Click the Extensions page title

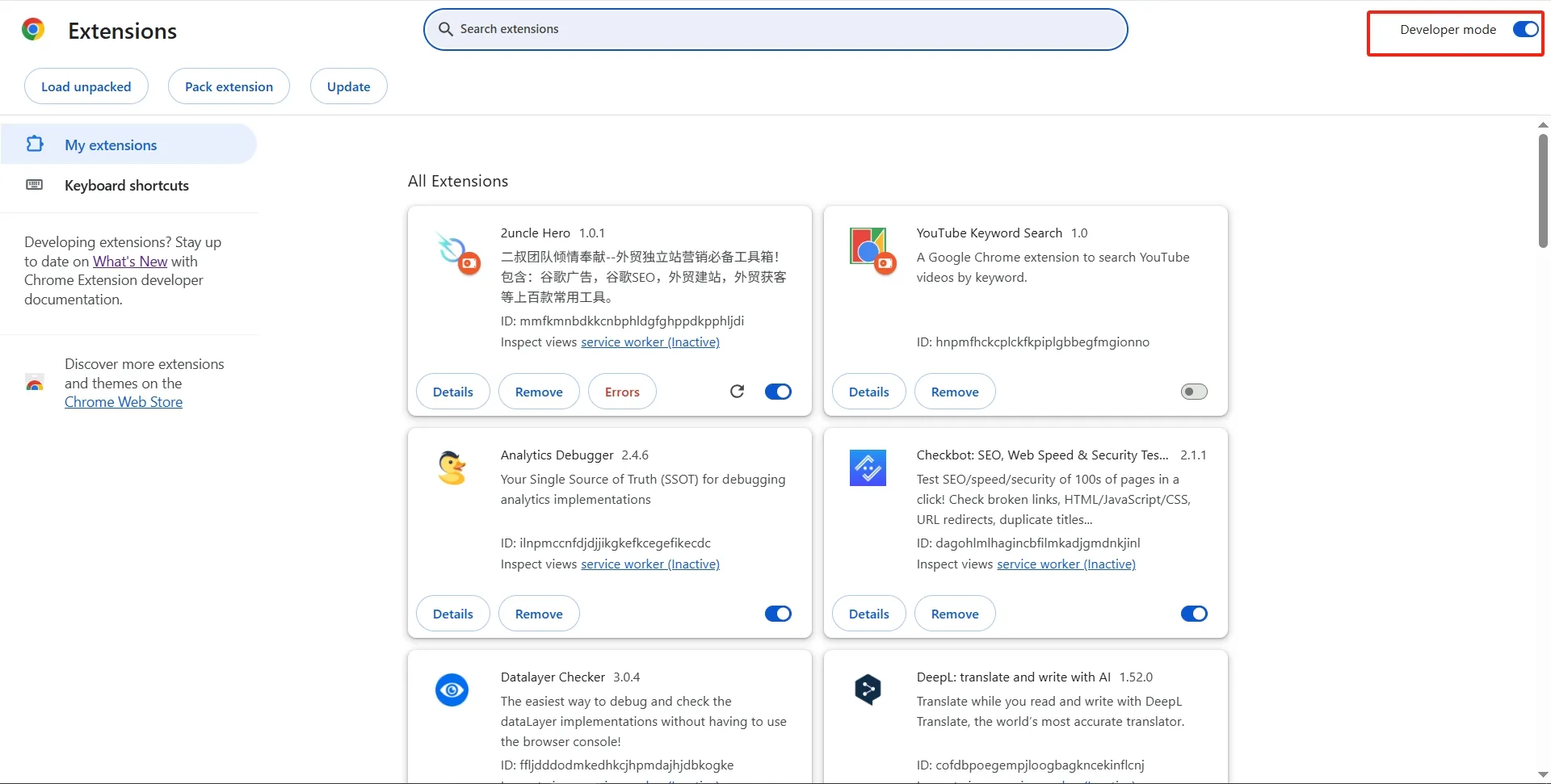click(x=123, y=31)
